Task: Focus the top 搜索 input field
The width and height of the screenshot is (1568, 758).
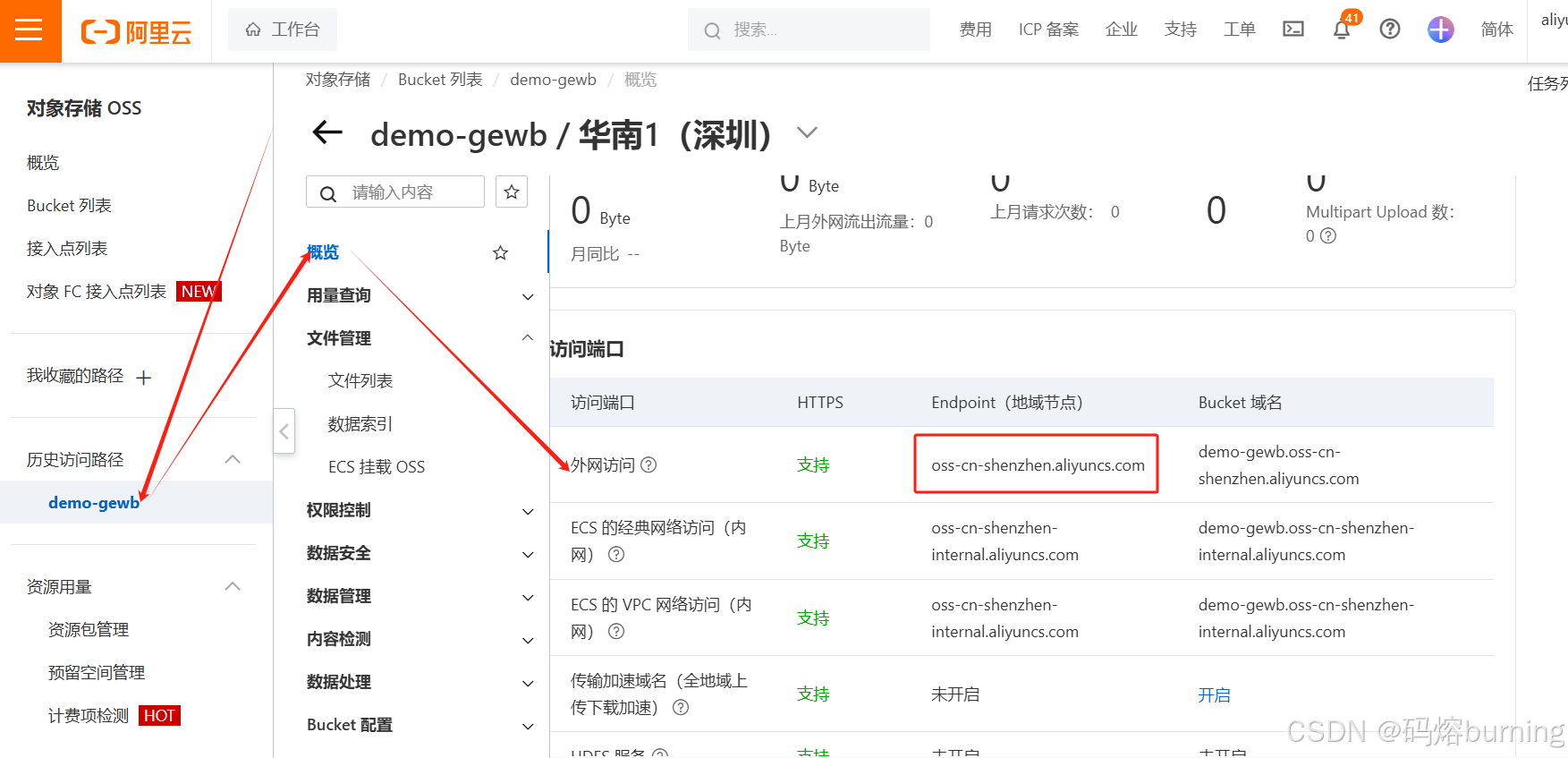Action: point(809,30)
